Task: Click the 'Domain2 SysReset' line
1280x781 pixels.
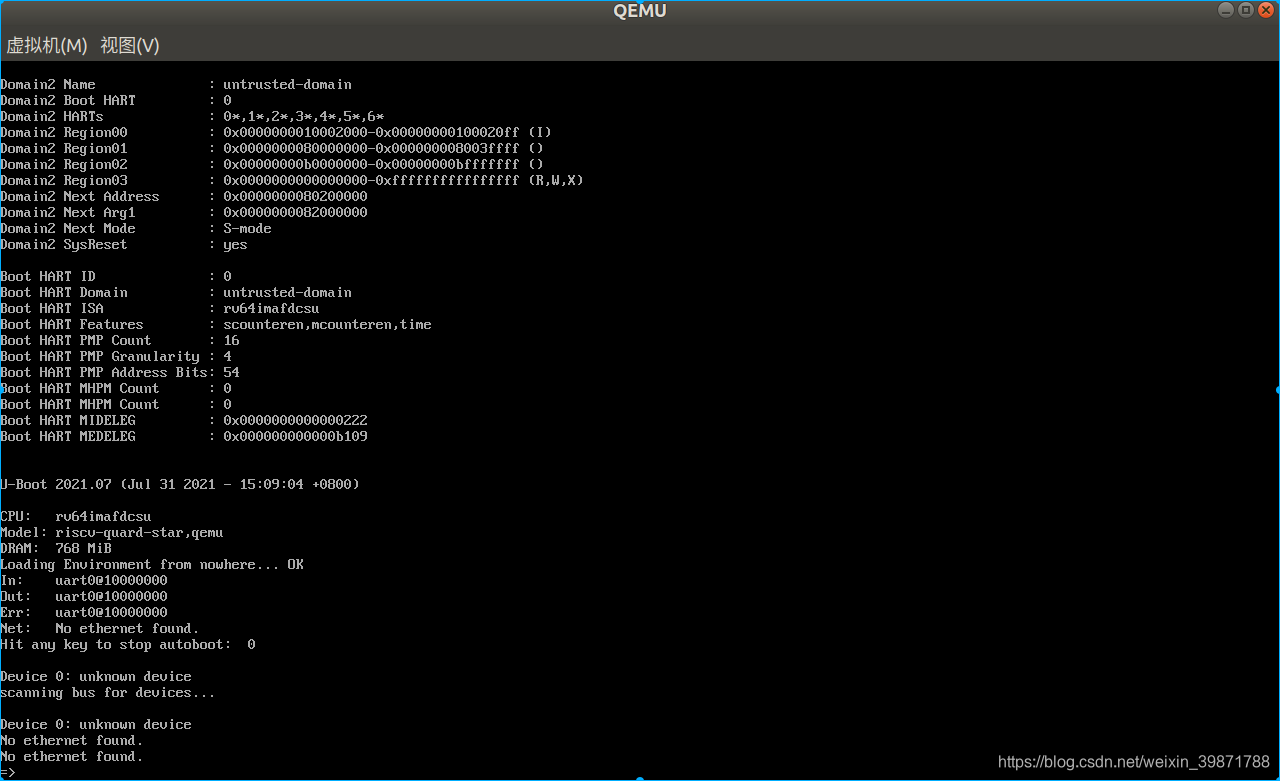Action: [124, 244]
